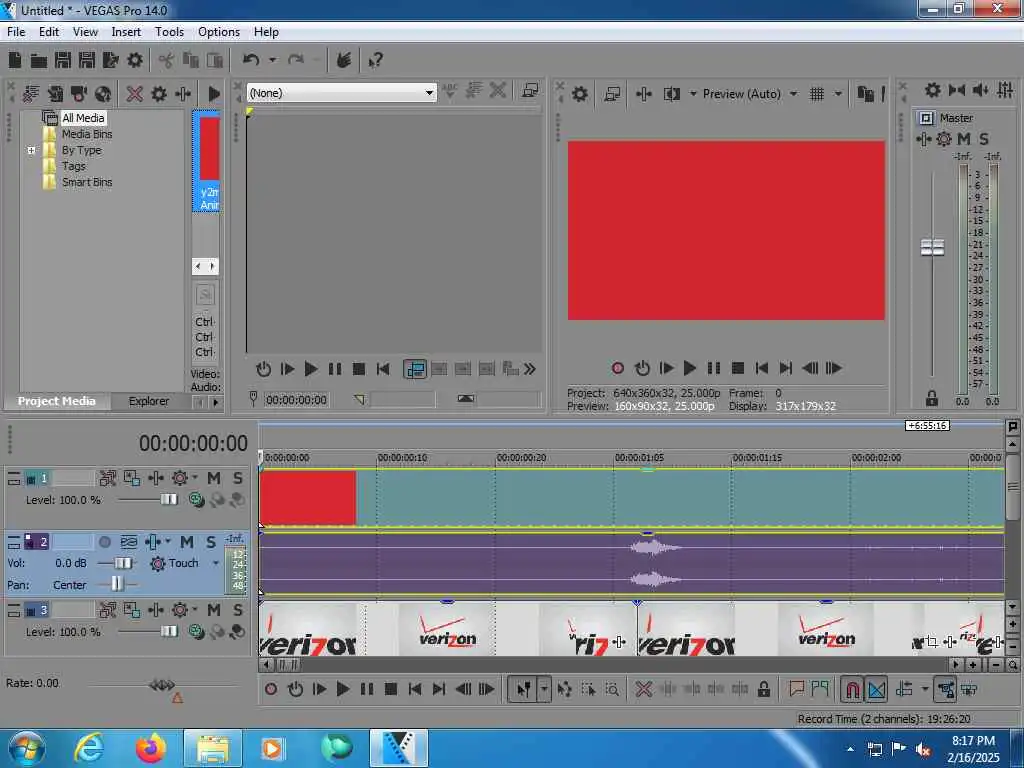Remove selected media with the red X icon
The image size is (1024, 768).
(x=135, y=94)
